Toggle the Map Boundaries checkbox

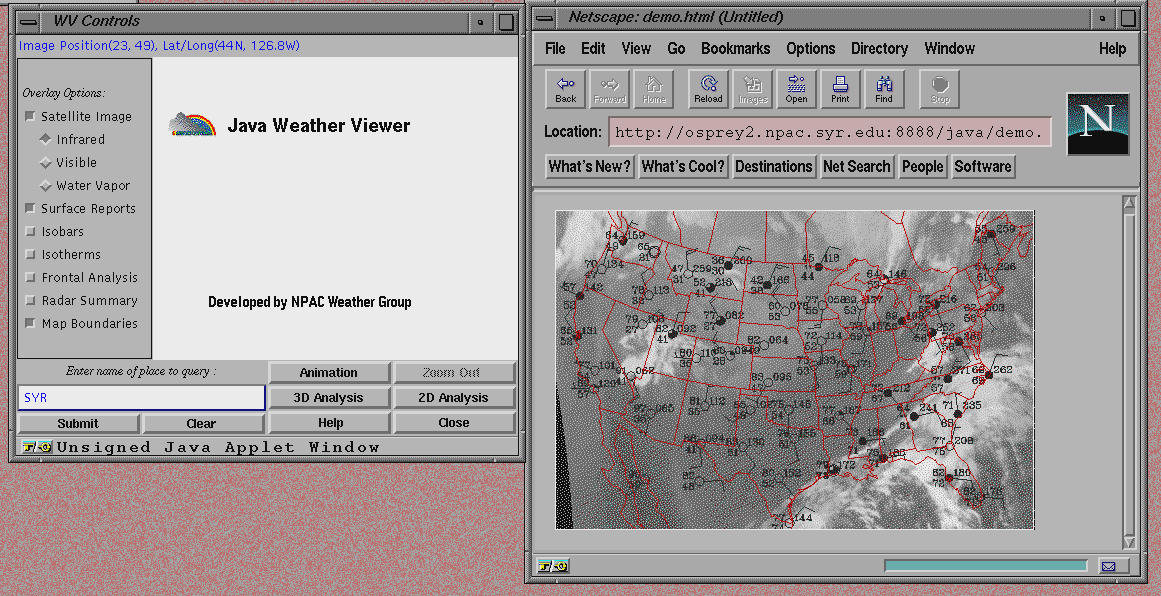click(x=30, y=324)
